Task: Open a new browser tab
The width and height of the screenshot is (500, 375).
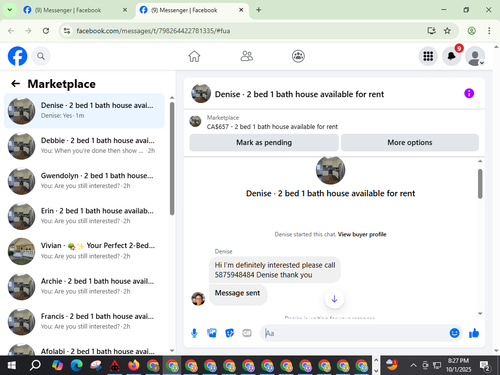Action: [x=259, y=10]
